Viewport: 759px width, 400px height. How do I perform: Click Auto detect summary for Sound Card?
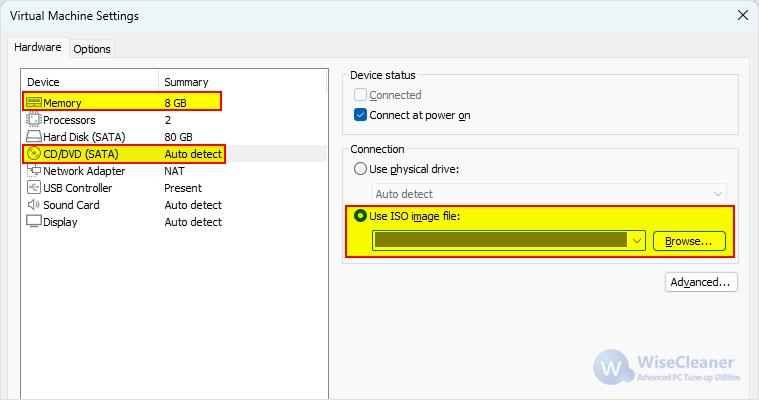(193, 205)
